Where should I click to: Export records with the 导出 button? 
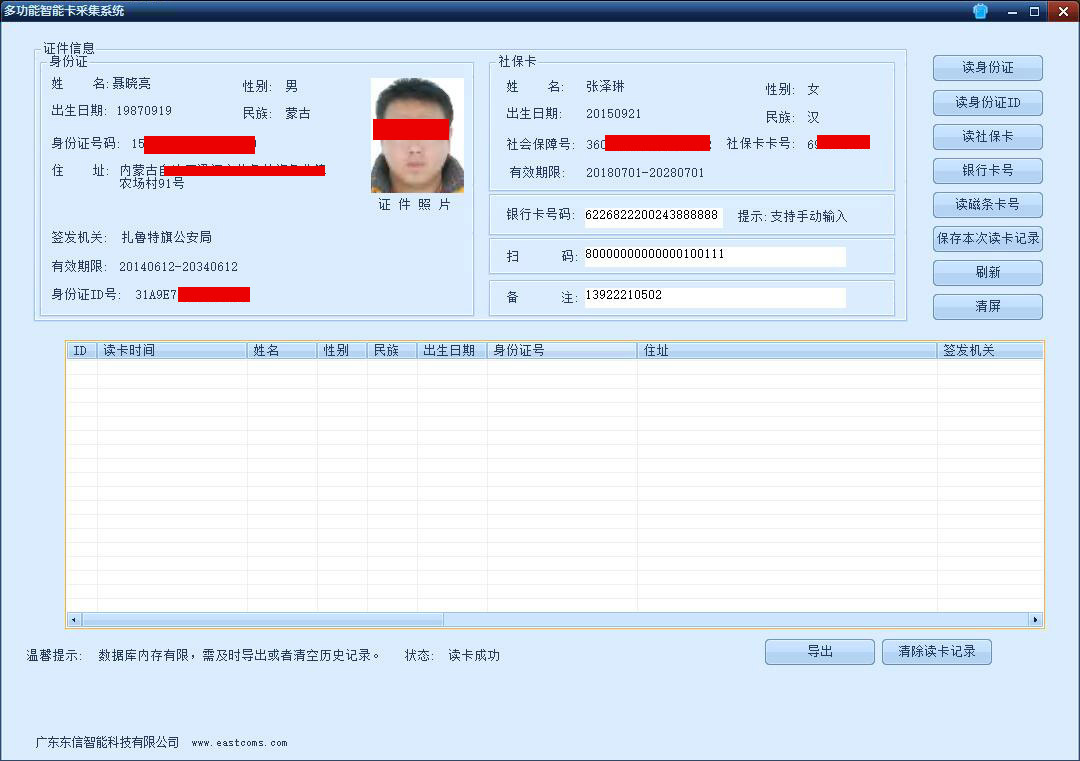(x=819, y=651)
